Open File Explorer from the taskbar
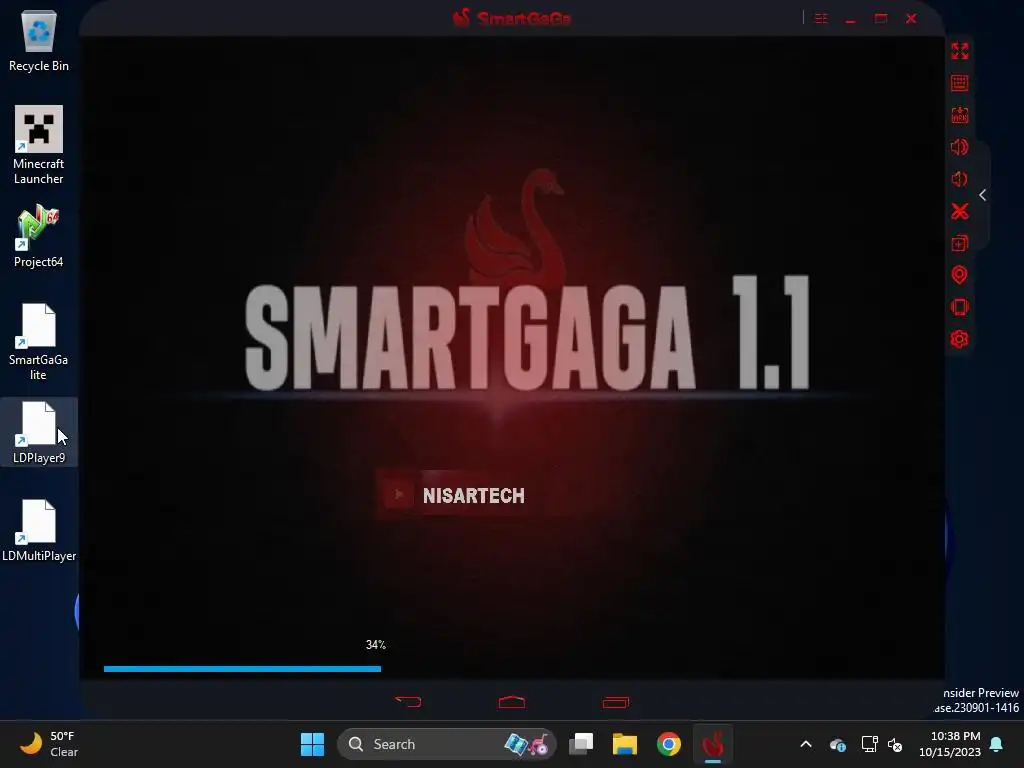This screenshot has height=768, width=1024. [x=624, y=744]
